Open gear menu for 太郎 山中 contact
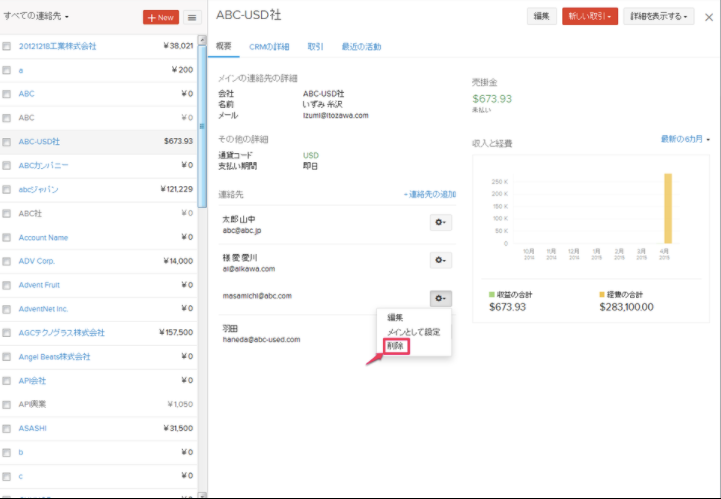 440,222
